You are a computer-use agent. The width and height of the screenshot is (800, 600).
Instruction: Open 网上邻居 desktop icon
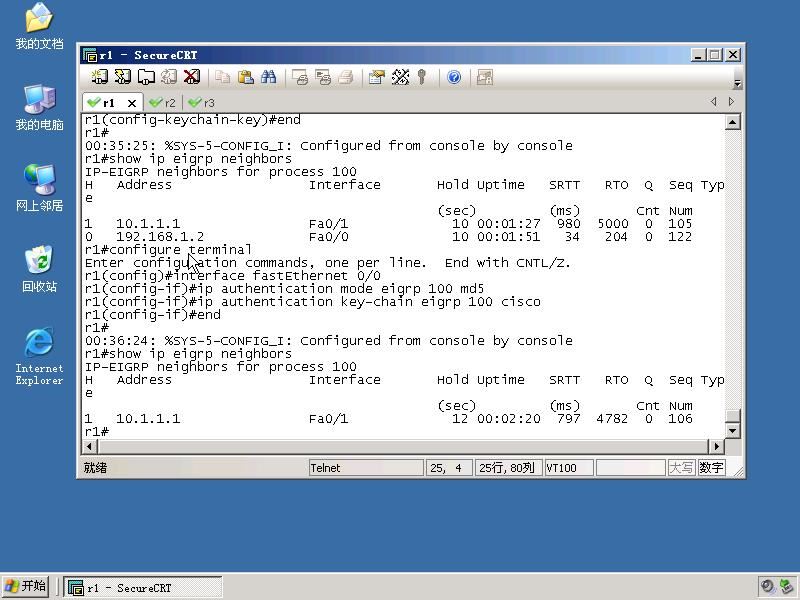pyautogui.click(x=39, y=188)
